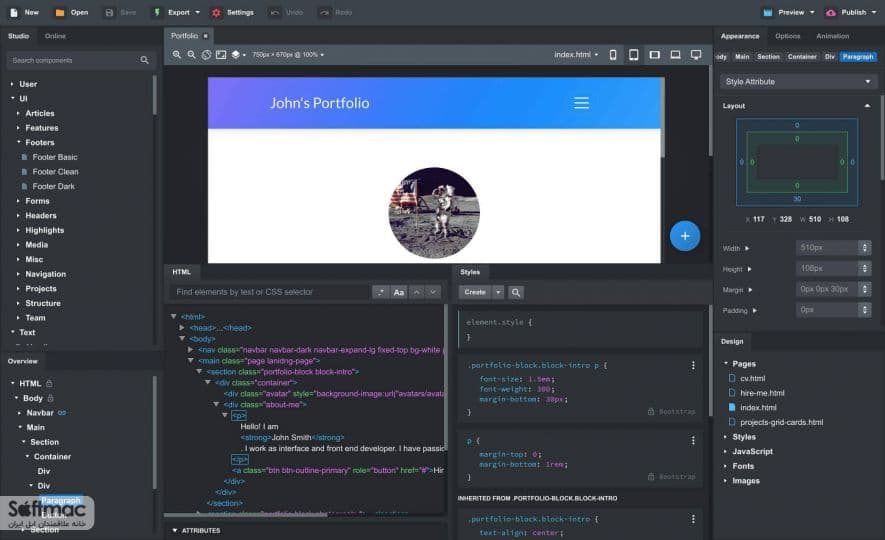Screen dimensions: 885x540
Task: Switch preview to portrait tablet size
Action: [634, 55]
